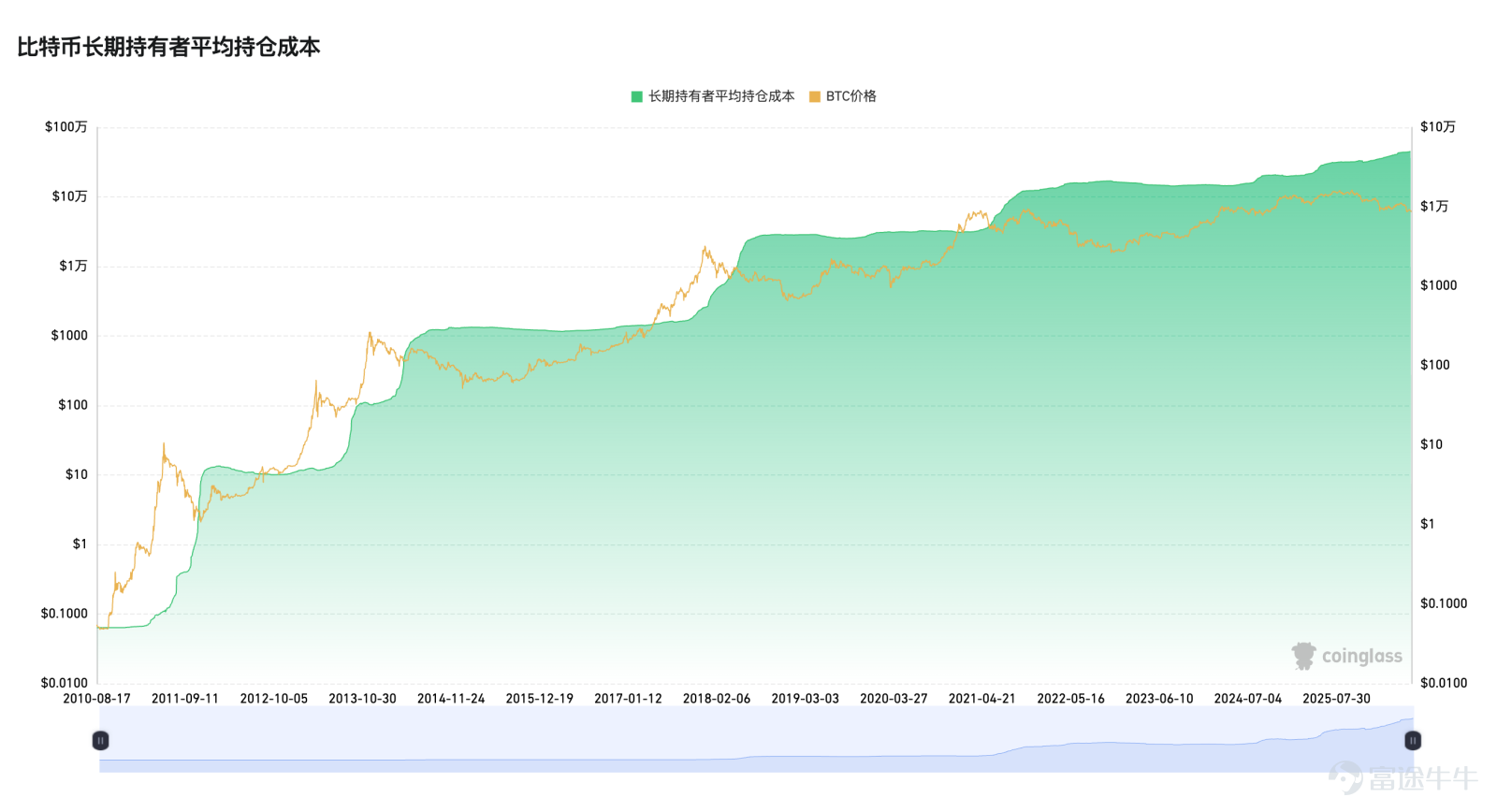
Task: Click the right axis label $10
Action: pyautogui.click(x=1432, y=445)
